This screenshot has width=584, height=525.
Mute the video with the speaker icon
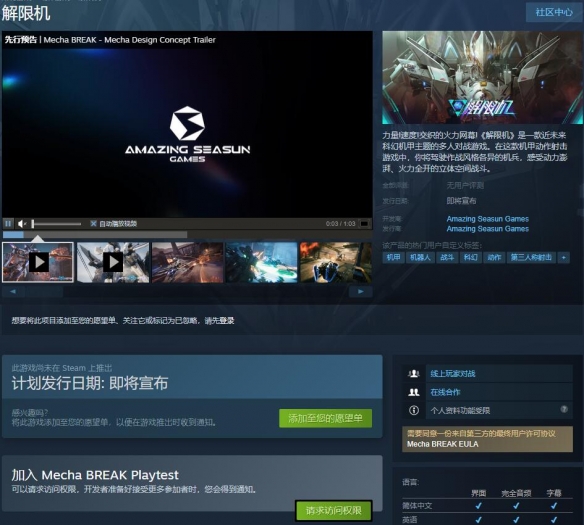click(x=22, y=223)
